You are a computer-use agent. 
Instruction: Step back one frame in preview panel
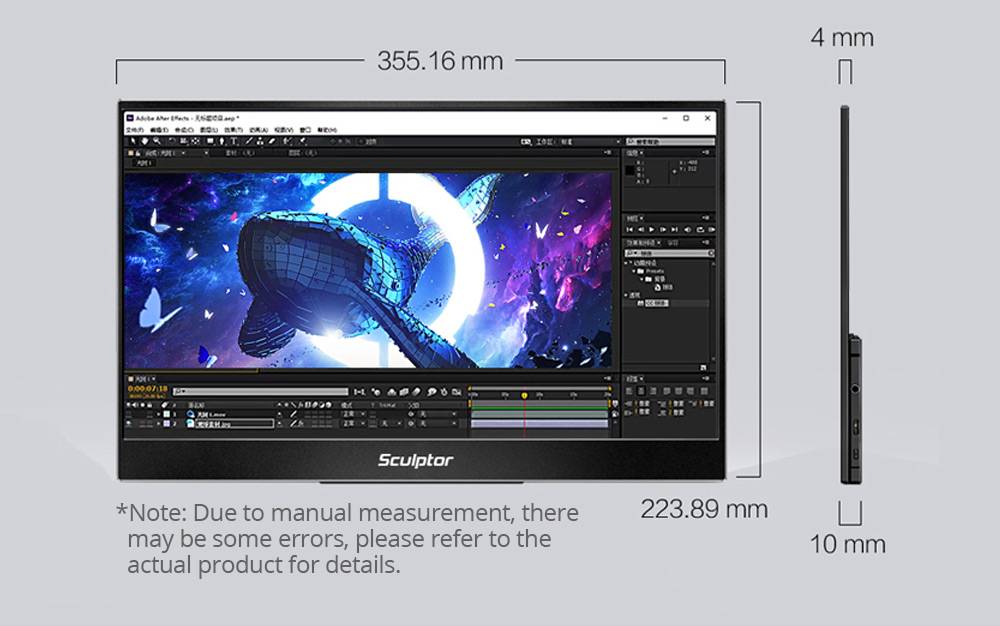coord(640,229)
